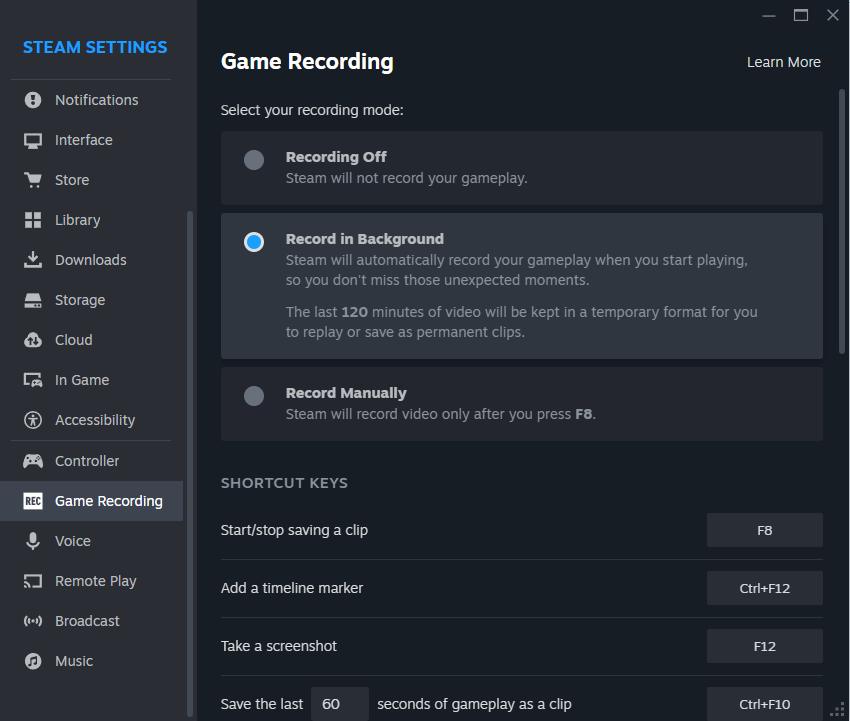Viewport: 850px width, 721px height.
Task: Click the Controller gamepad icon
Action: [x=33, y=461]
